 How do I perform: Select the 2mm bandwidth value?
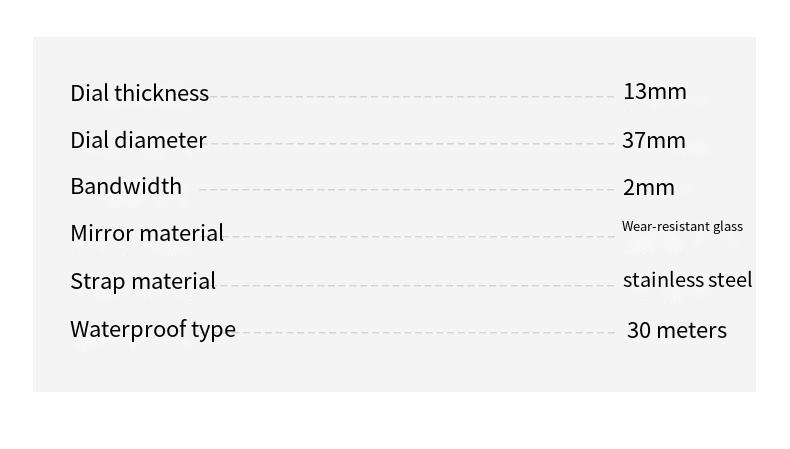(649, 187)
